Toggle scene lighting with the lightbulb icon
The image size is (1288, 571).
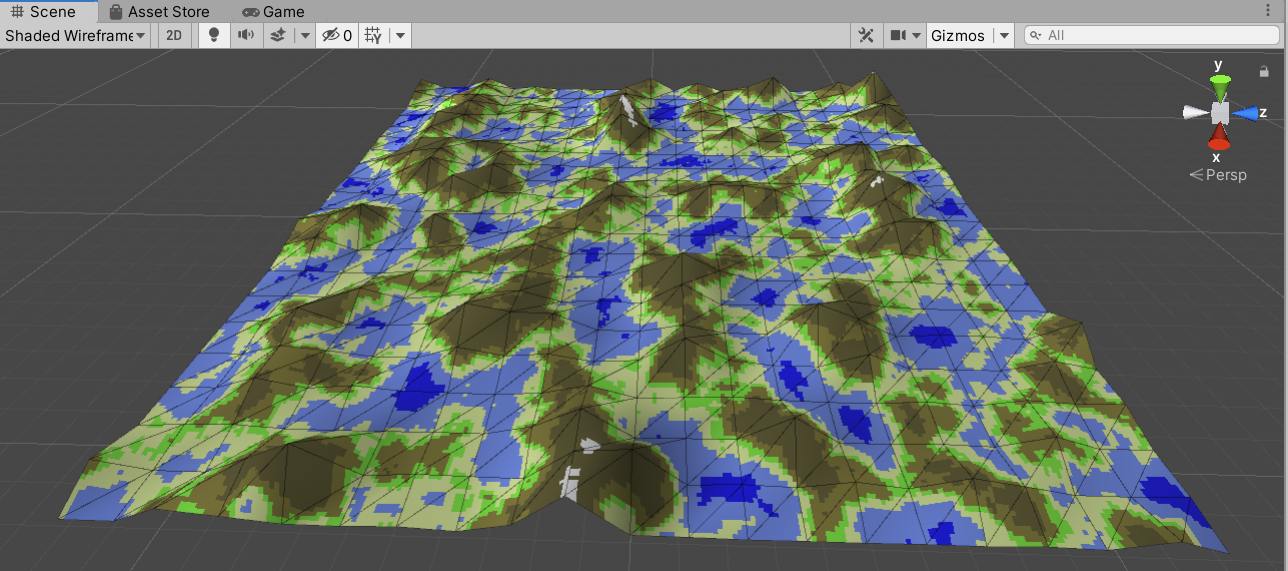pos(213,36)
